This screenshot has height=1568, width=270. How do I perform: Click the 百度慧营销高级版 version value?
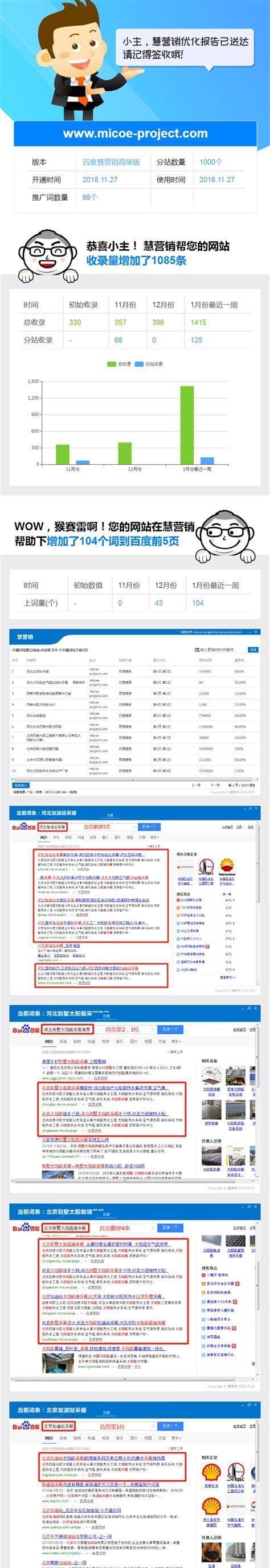click(x=111, y=163)
